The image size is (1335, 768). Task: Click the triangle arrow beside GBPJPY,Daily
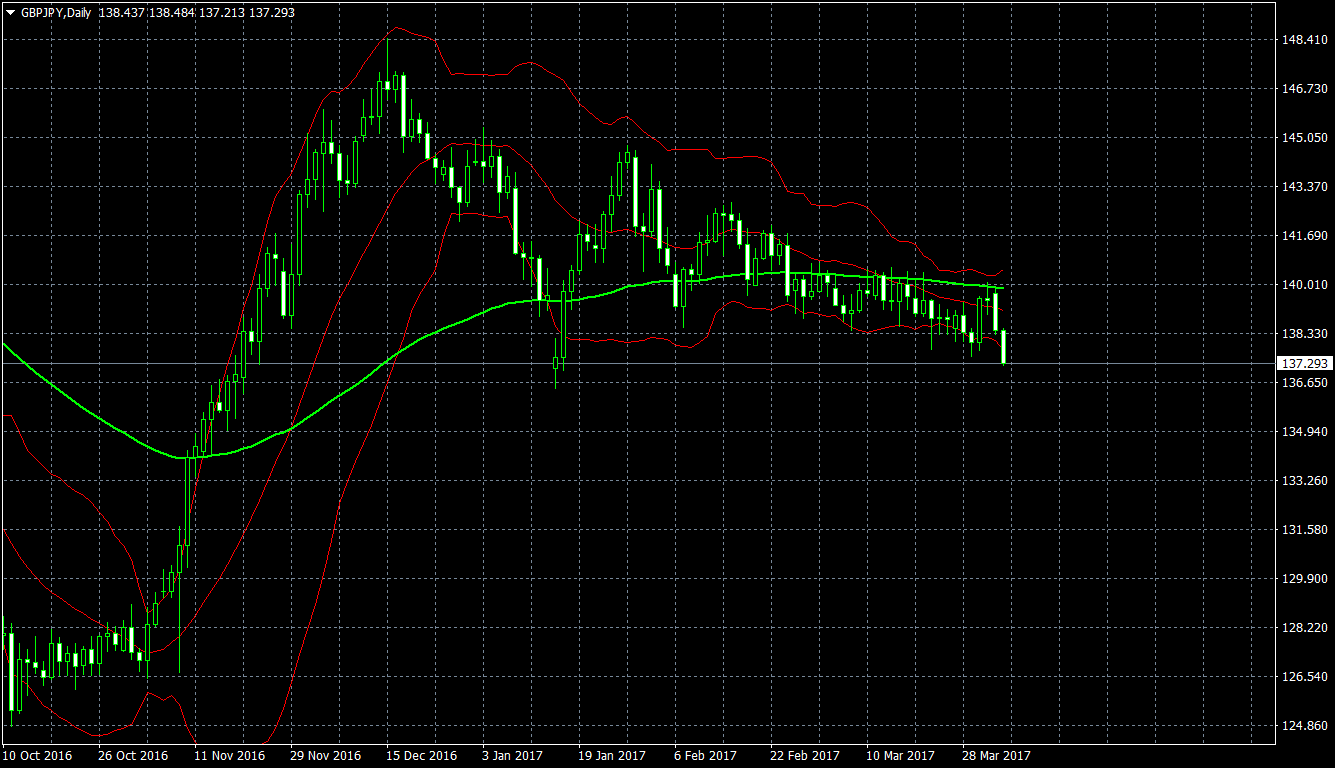(10, 13)
